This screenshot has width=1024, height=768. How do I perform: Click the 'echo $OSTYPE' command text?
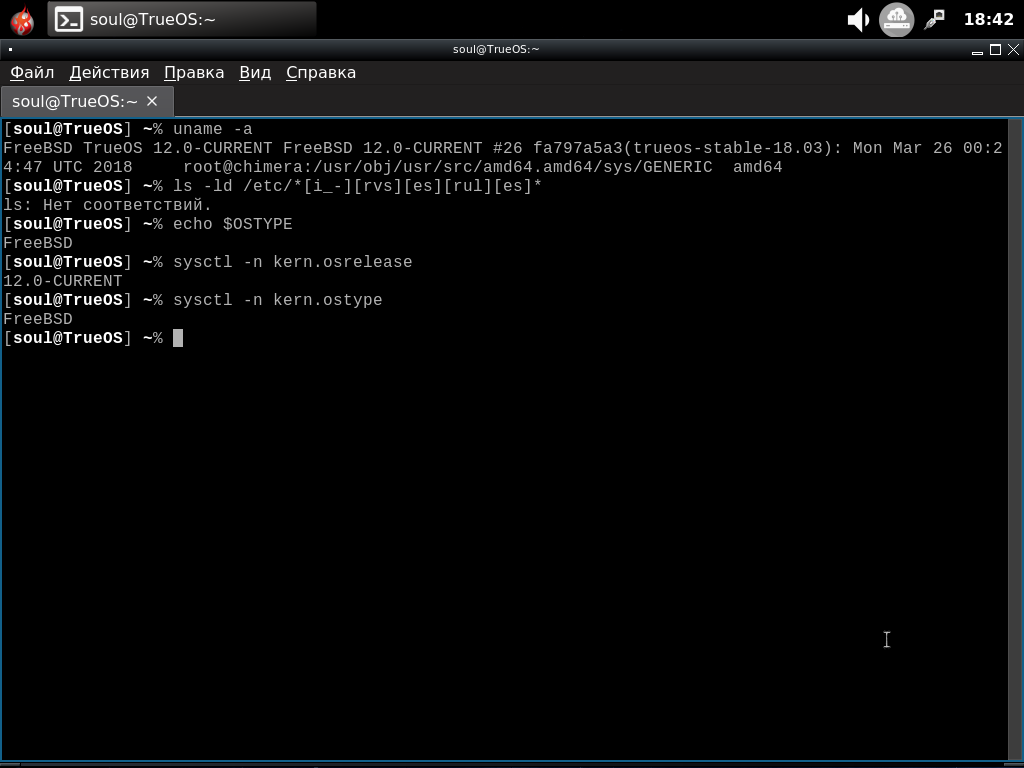click(x=232, y=224)
